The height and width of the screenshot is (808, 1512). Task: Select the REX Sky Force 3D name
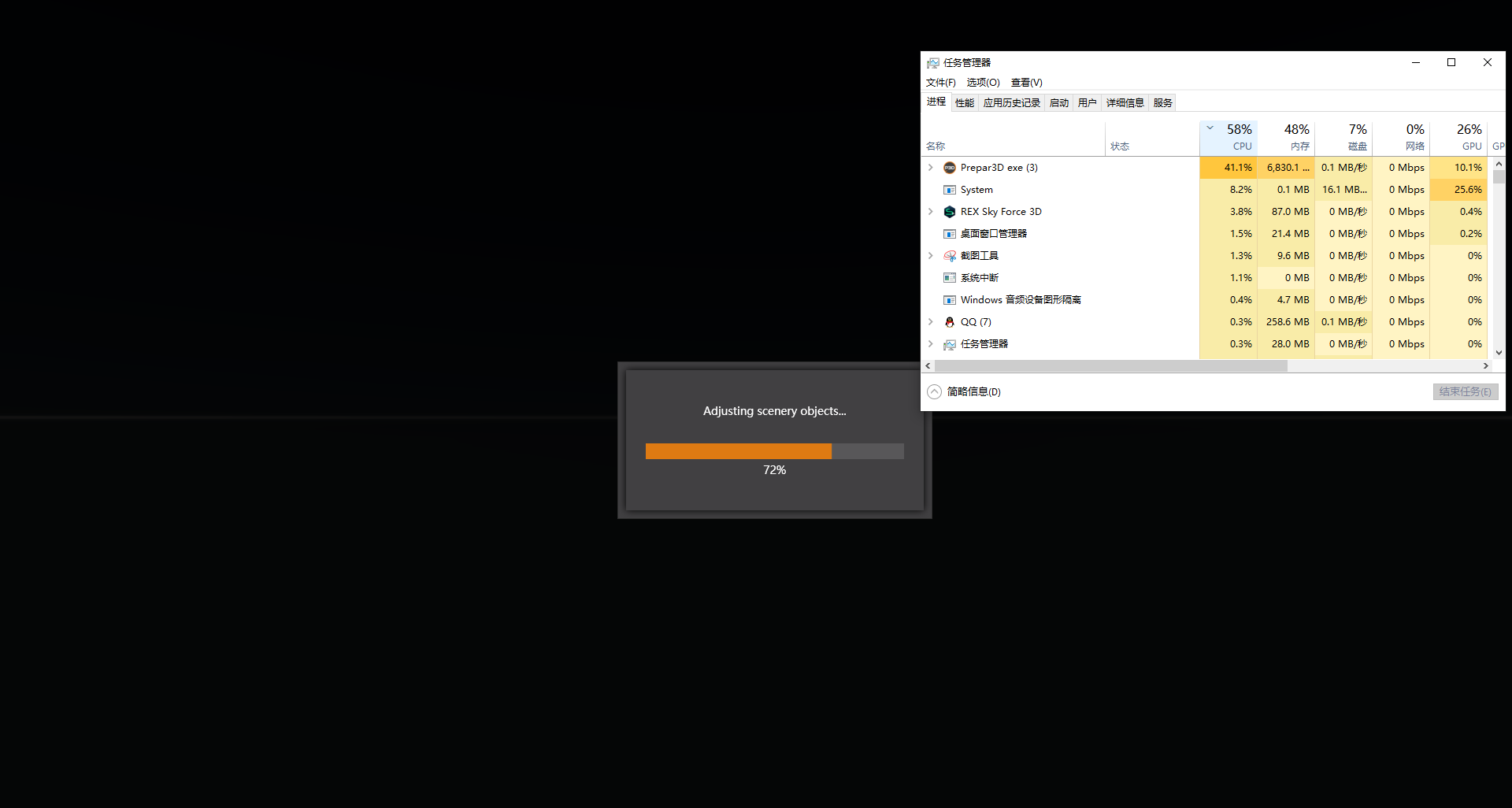pyautogui.click(x=1001, y=212)
